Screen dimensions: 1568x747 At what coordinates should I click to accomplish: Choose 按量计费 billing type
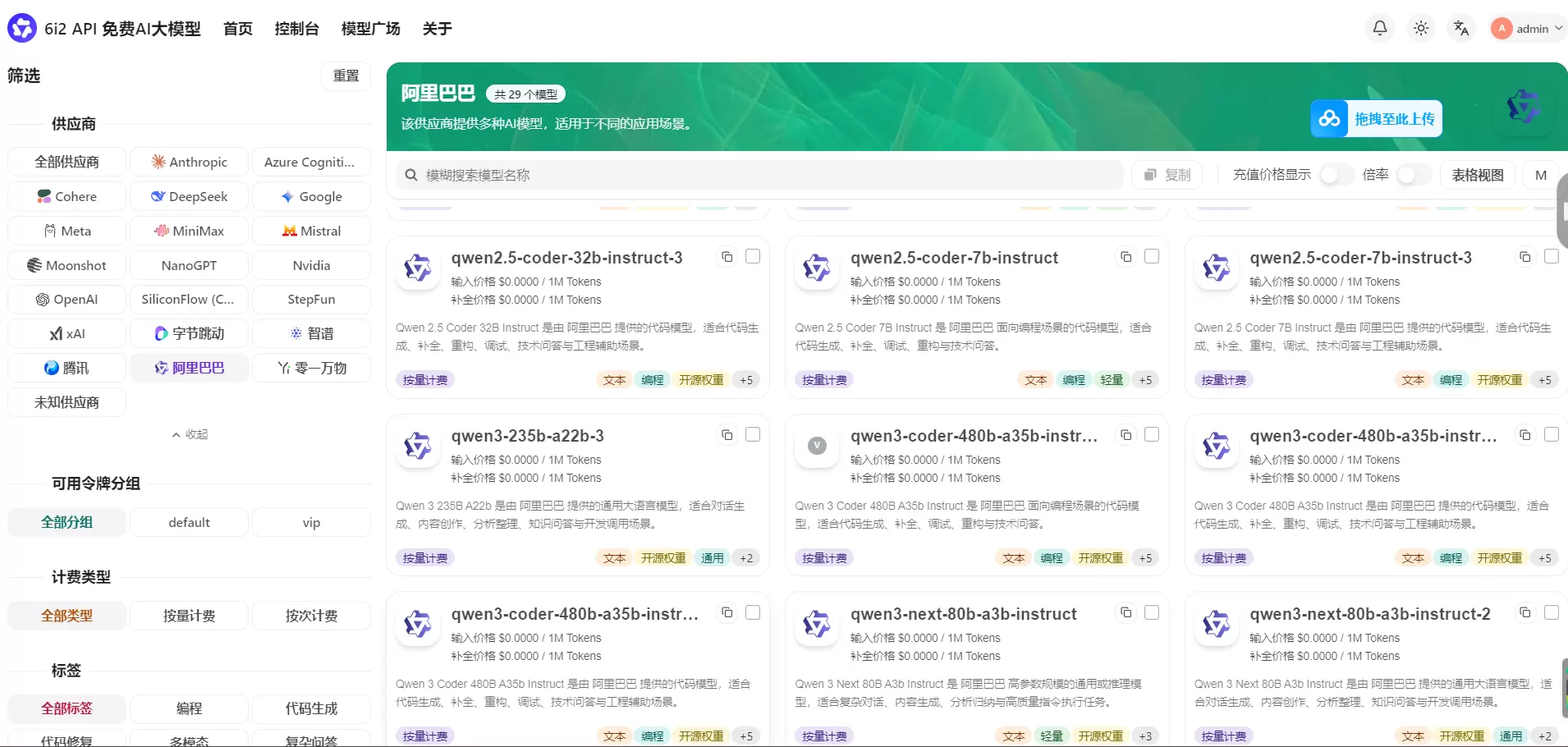coord(189,616)
